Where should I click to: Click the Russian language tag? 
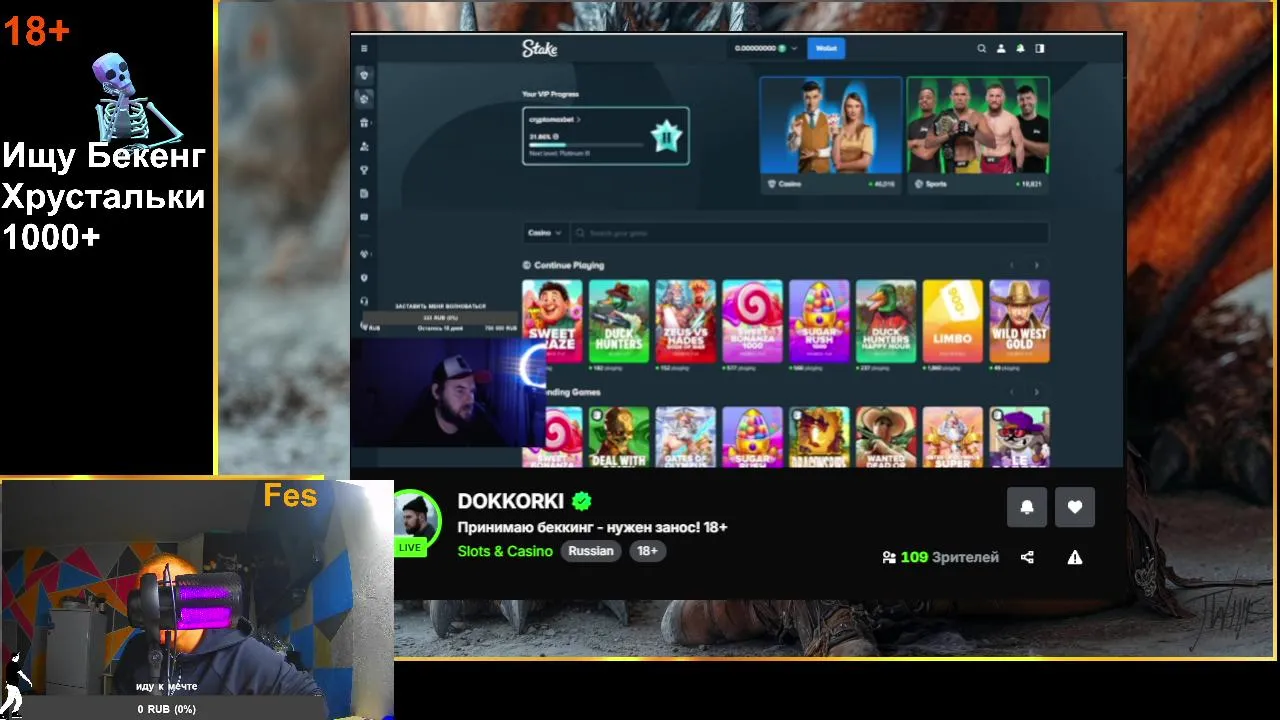tap(591, 551)
